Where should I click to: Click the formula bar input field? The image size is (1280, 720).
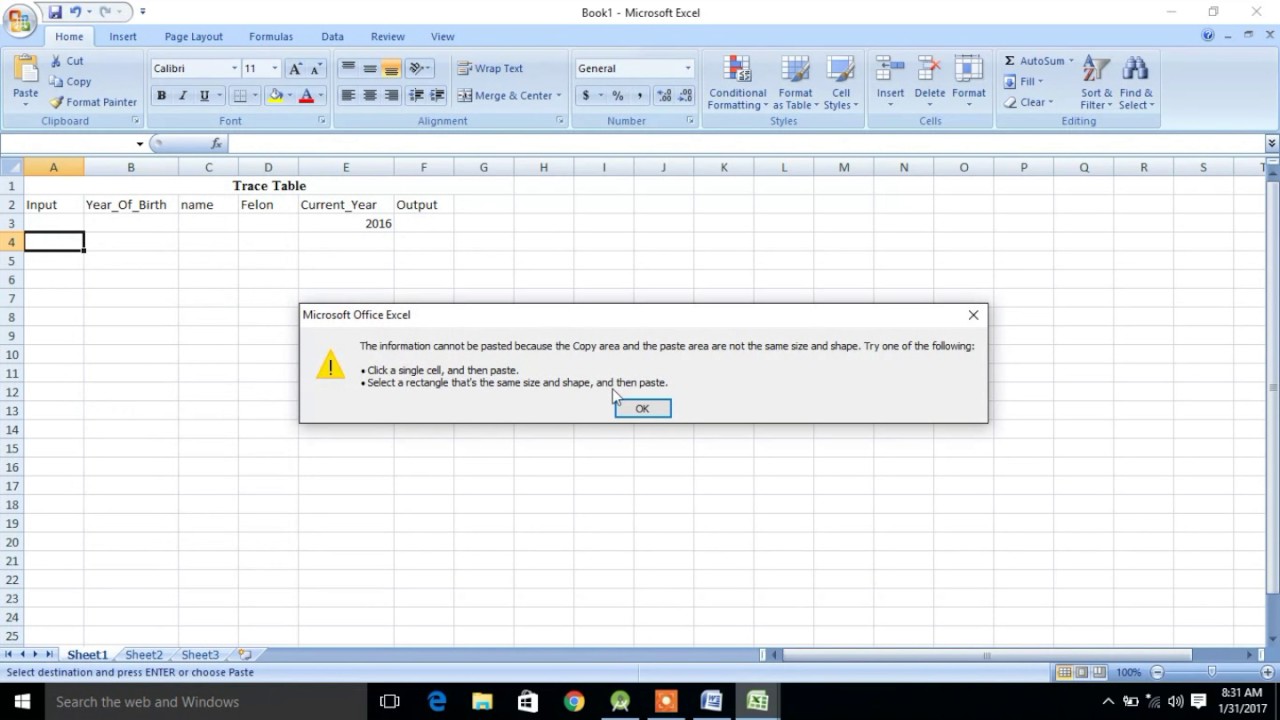(x=745, y=144)
